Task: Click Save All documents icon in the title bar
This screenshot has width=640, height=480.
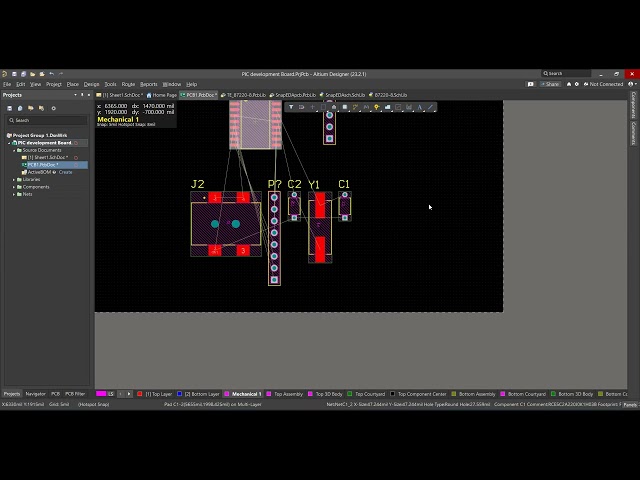Action: click(23, 74)
